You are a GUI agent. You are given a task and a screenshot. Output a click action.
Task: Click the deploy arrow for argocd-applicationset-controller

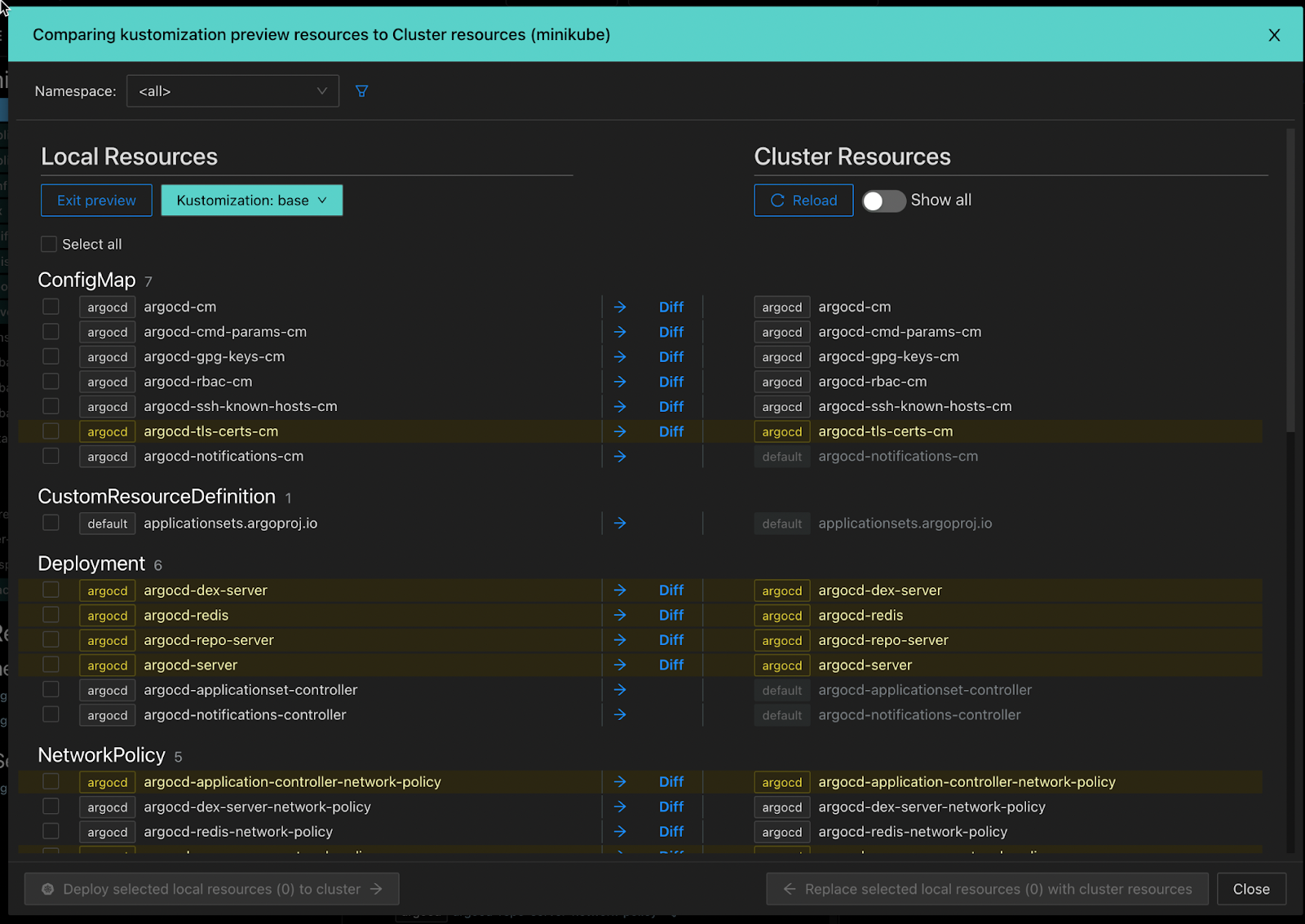pyautogui.click(x=620, y=690)
